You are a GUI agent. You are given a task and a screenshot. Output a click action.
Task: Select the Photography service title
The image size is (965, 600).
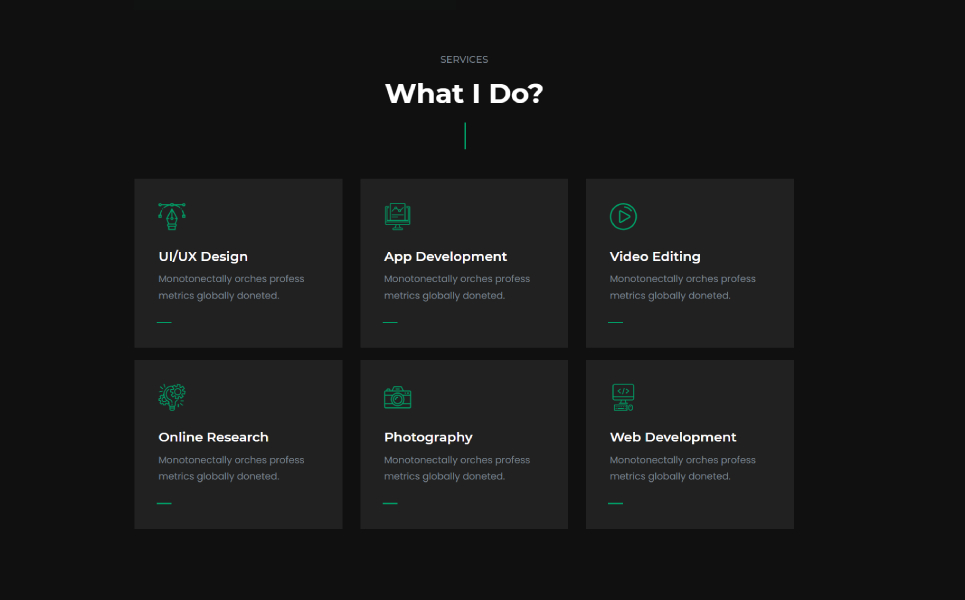click(428, 438)
